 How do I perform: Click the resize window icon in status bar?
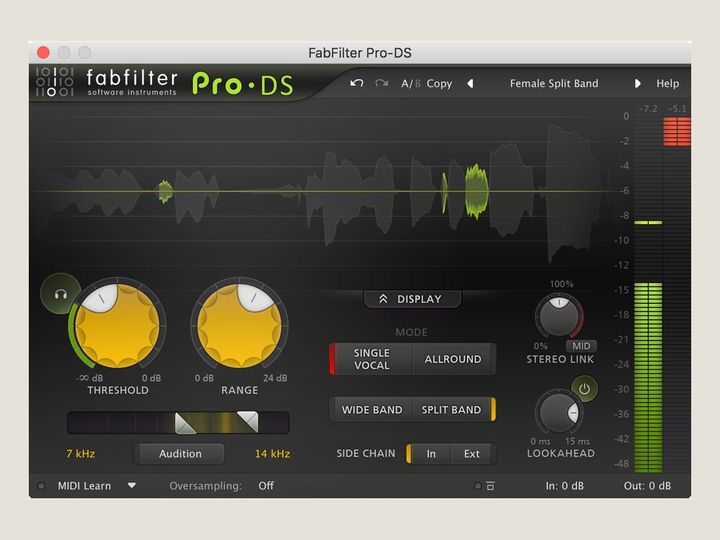[x=490, y=486]
